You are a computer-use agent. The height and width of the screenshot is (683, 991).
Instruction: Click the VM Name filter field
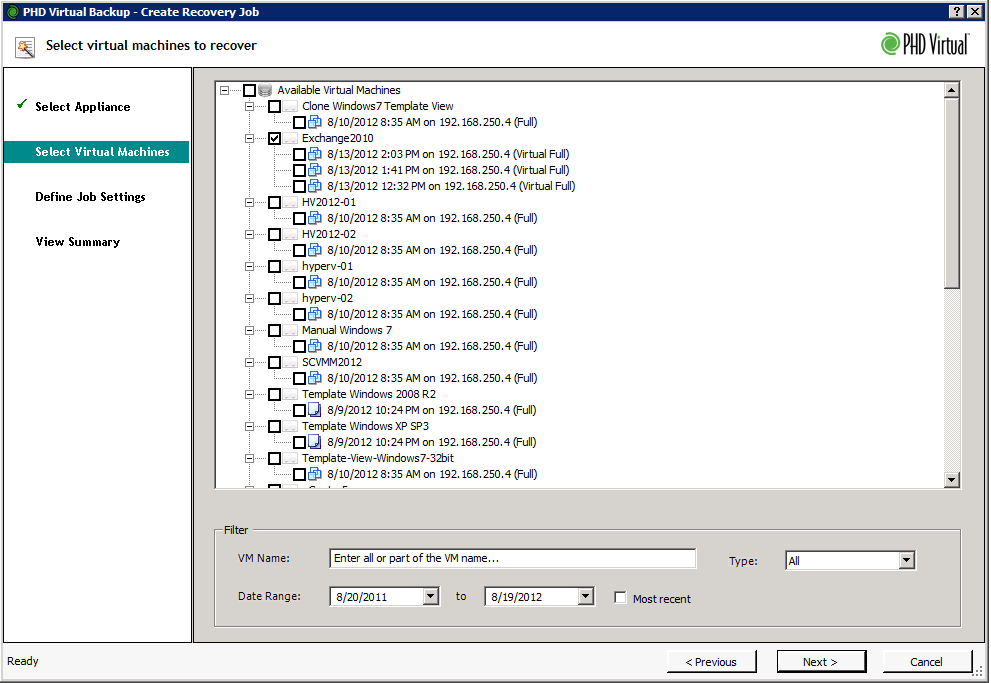(513, 559)
